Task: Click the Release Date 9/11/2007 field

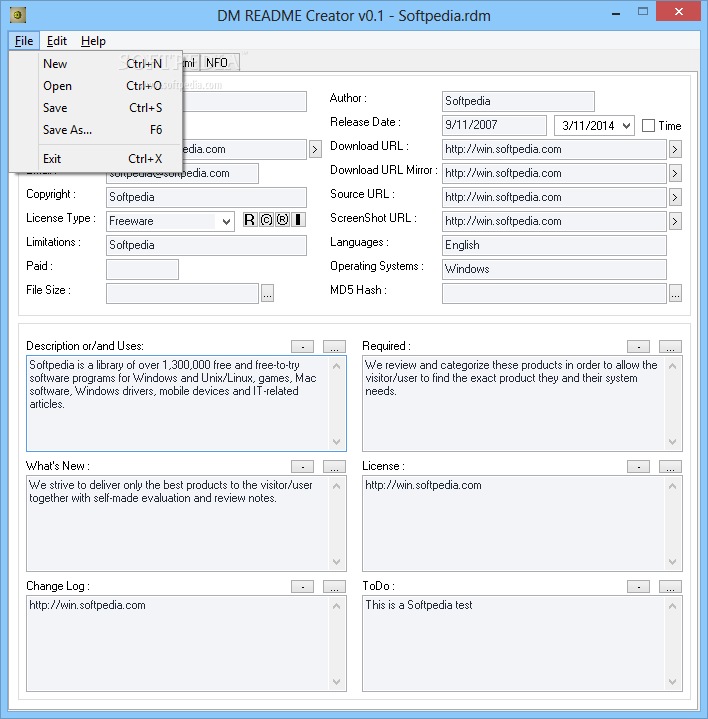Action: (x=494, y=125)
